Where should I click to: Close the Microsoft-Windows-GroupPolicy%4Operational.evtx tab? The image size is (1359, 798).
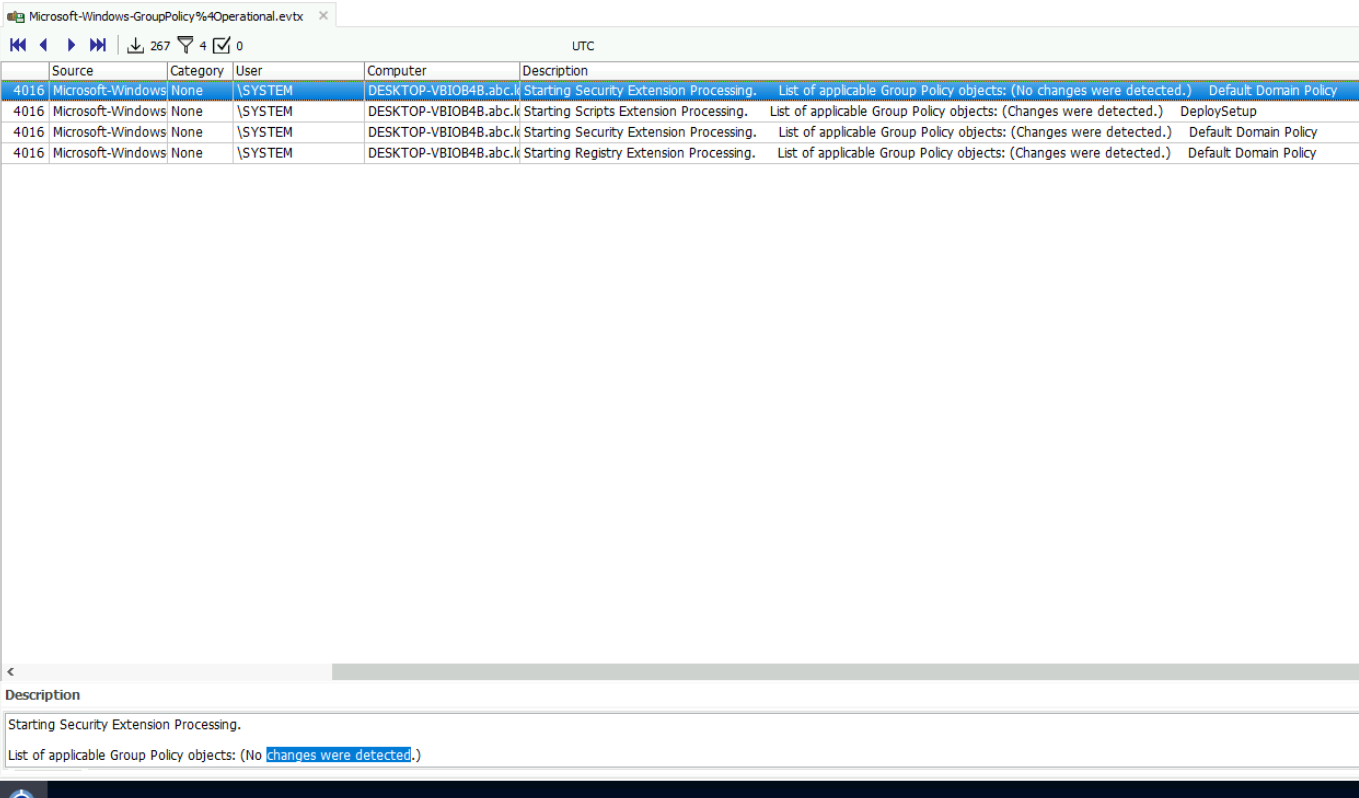323,16
